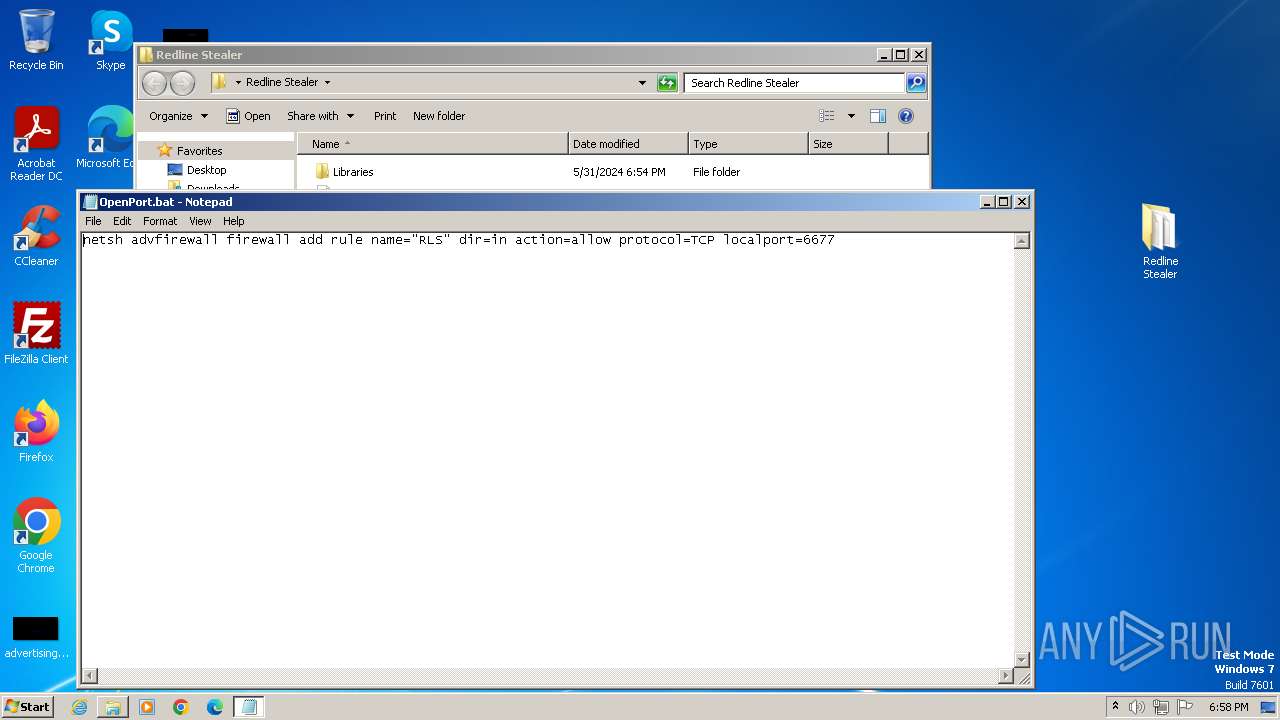This screenshot has height=720, width=1280.
Task: Open Google Chrome desktop shortcut
Action: (x=36, y=536)
